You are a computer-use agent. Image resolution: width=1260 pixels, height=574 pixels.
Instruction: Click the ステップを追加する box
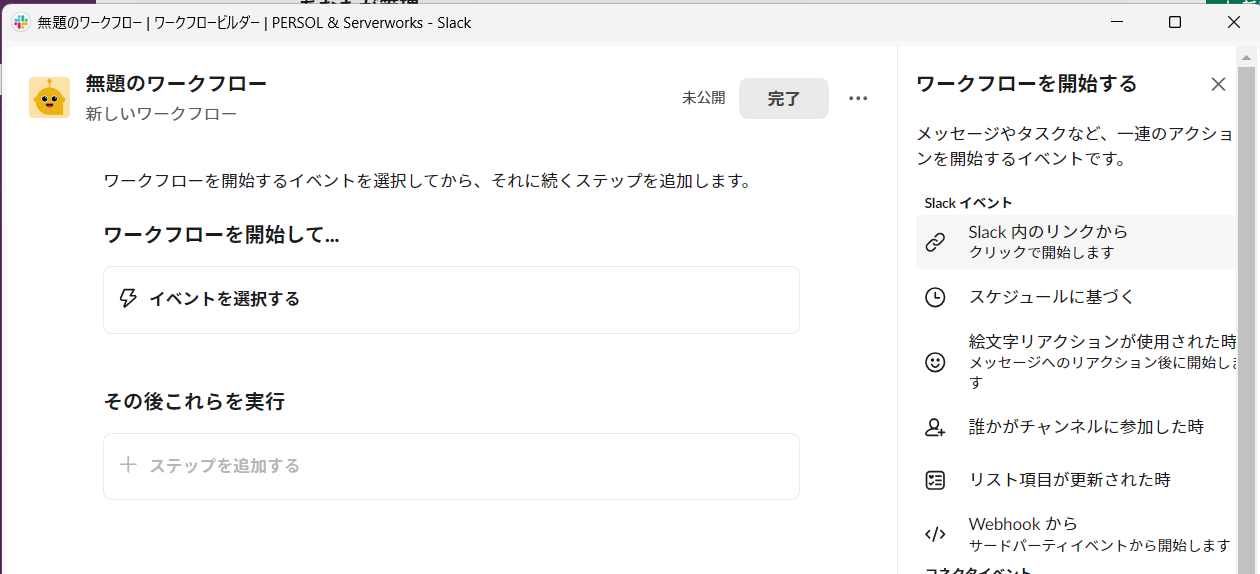451,466
